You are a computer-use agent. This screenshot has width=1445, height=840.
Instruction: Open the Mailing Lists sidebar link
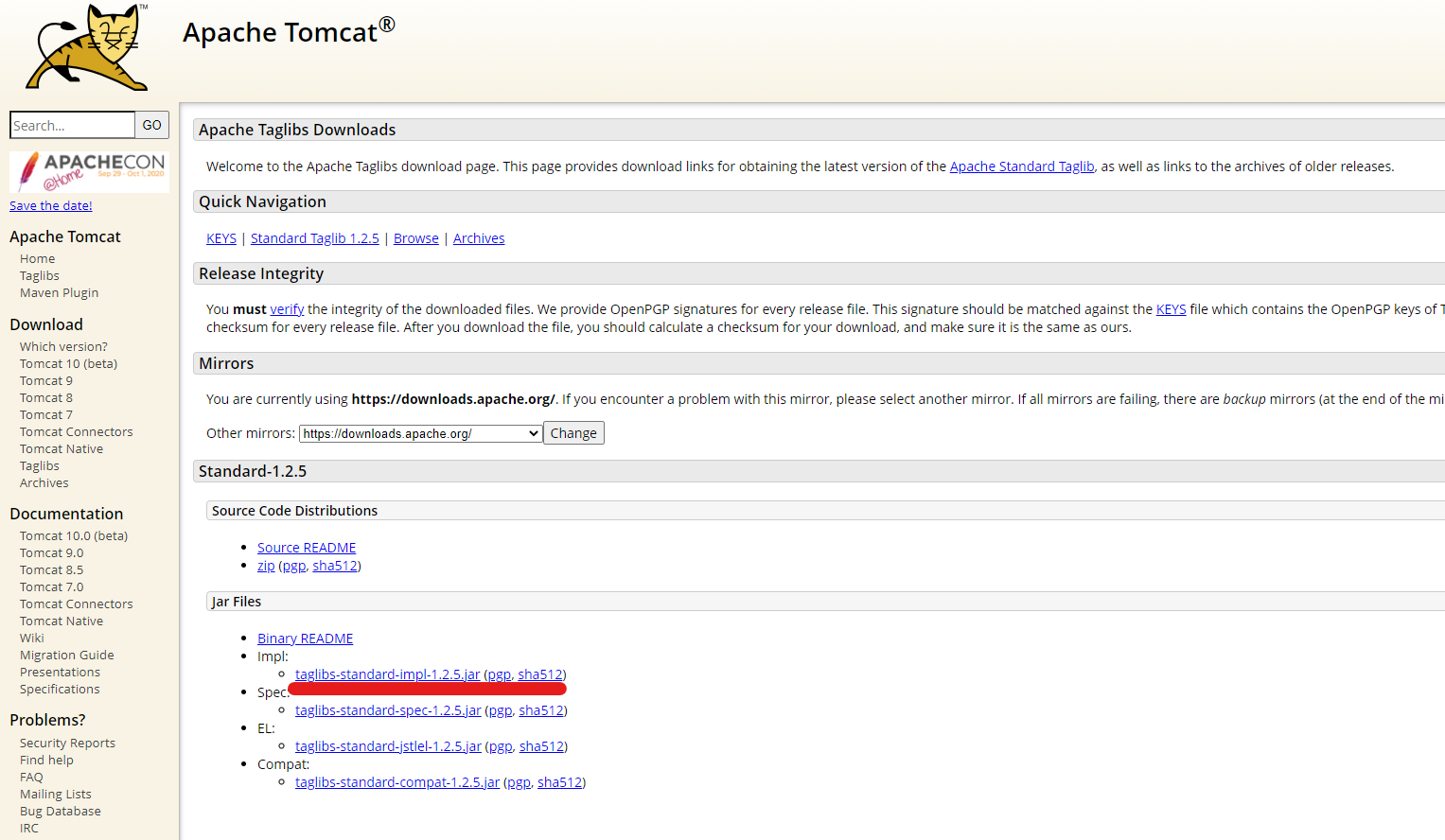[56, 794]
